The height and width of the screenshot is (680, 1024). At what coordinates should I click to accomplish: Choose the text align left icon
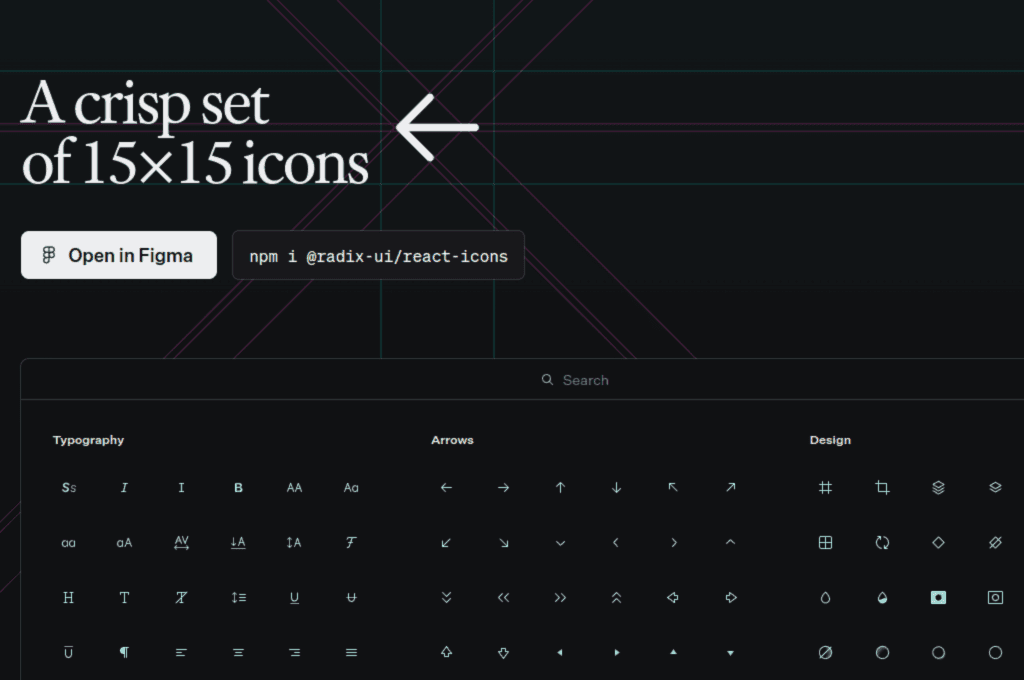181,652
